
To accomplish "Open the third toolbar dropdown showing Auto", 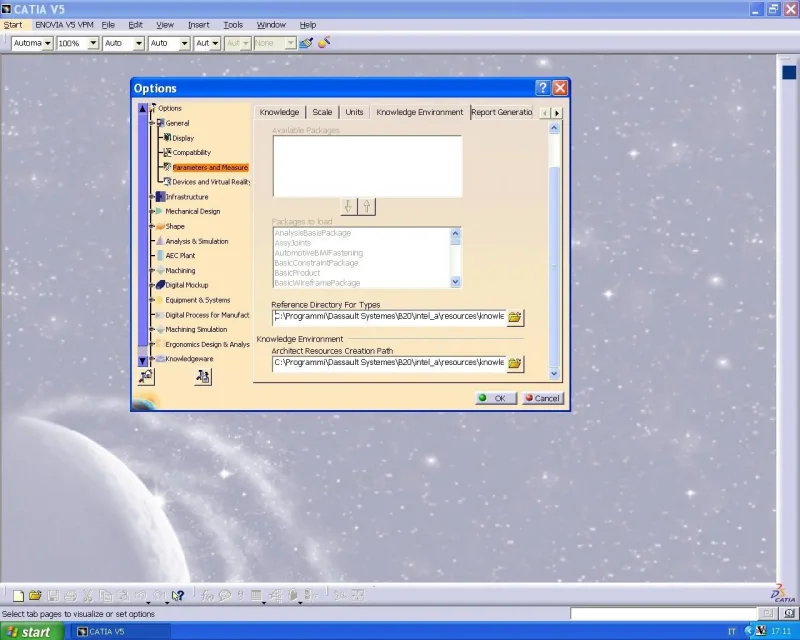I will click(138, 43).
